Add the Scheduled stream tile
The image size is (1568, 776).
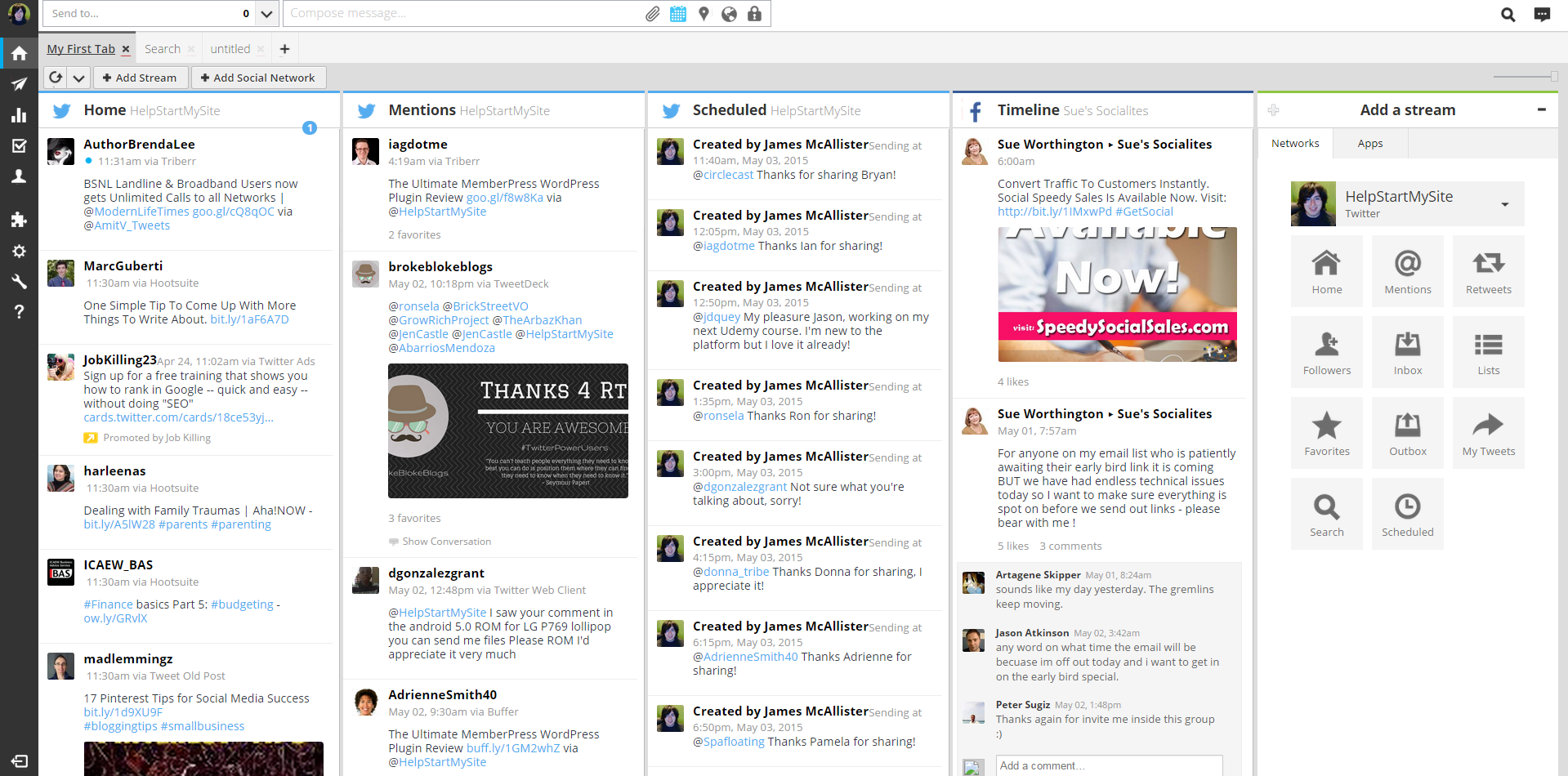(1407, 514)
